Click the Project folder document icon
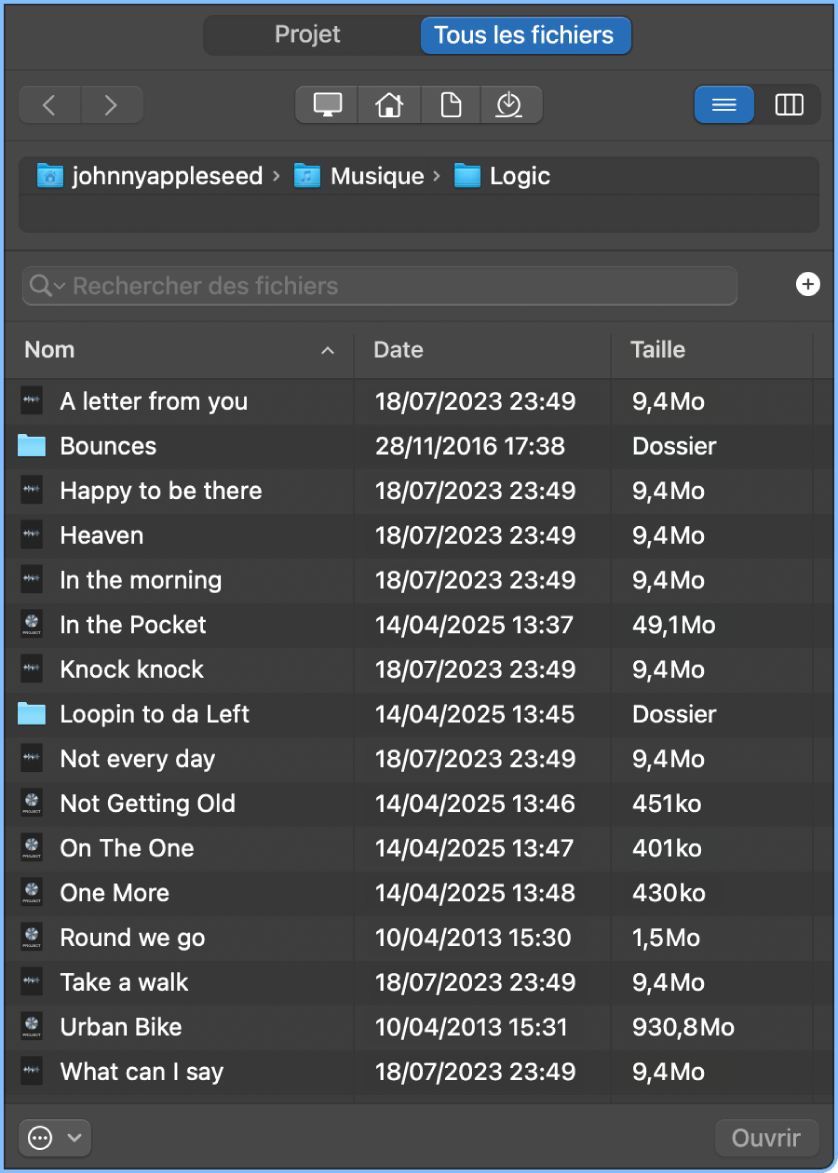Screen dimensions: 838x1173 (451, 105)
